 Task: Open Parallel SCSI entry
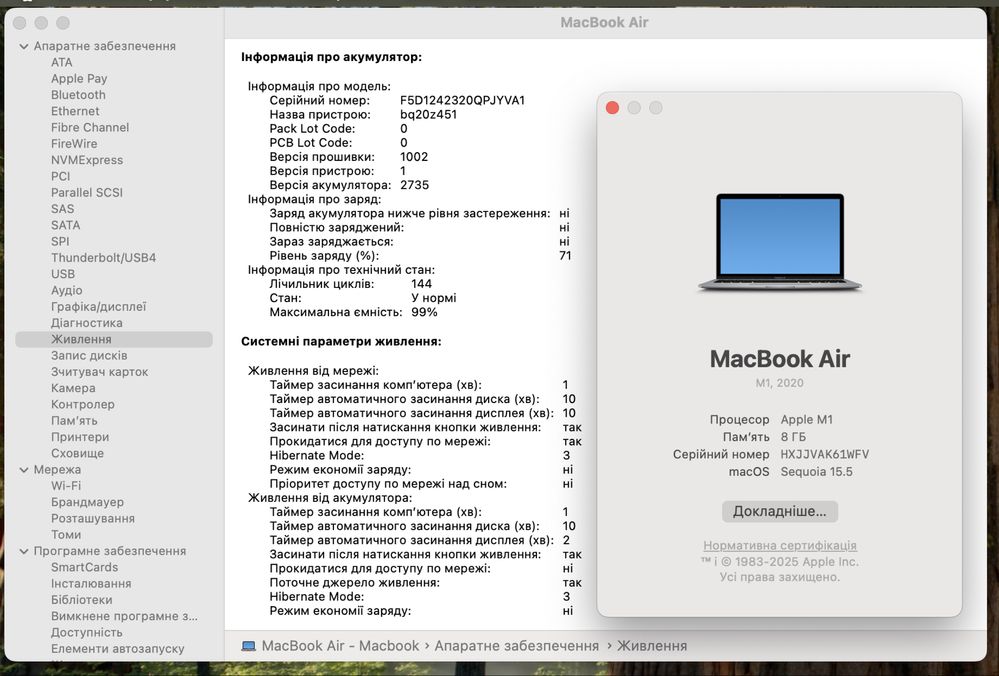tap(87, 192)
